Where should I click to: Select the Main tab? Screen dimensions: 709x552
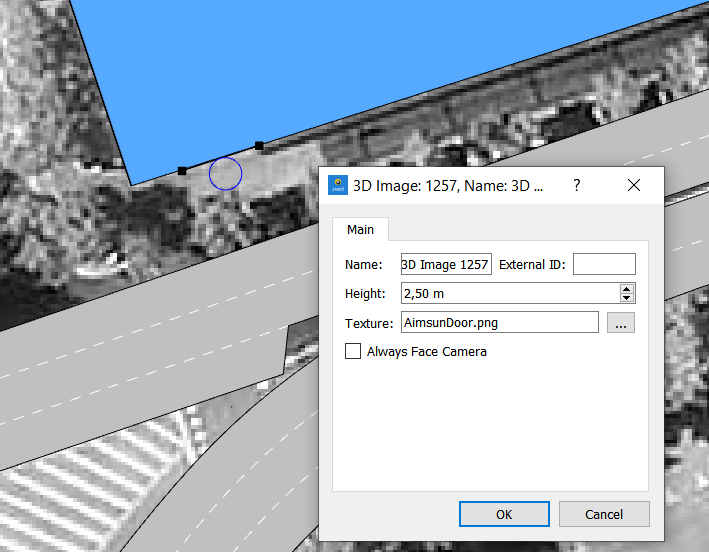tap(360, 230)
